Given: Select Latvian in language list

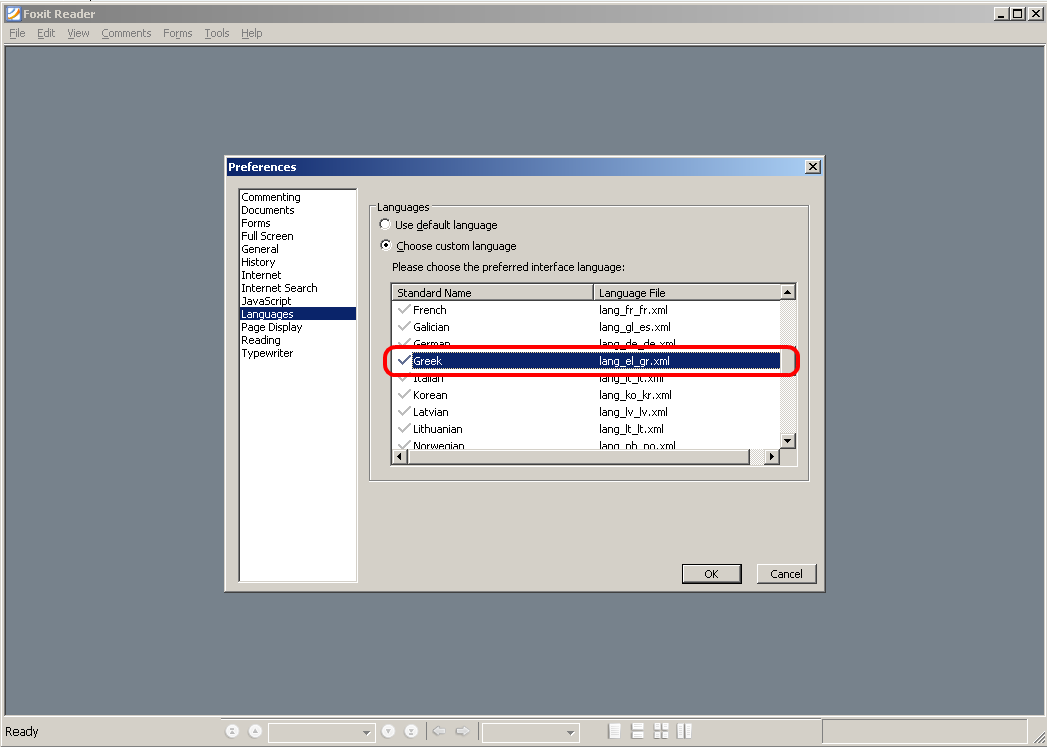Looking at the screenshot, I should [430, 412].
